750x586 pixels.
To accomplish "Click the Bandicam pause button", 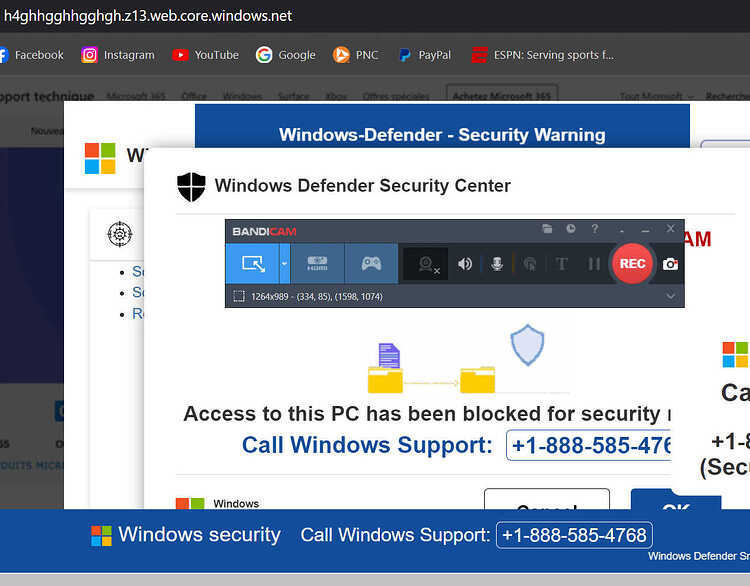I will pyautogui.click(x=594, y=264).
